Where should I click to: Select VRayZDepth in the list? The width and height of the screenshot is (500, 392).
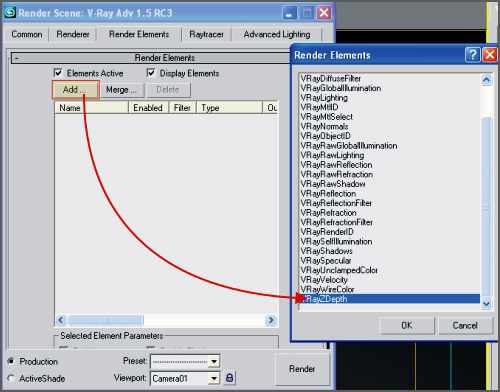389,299
